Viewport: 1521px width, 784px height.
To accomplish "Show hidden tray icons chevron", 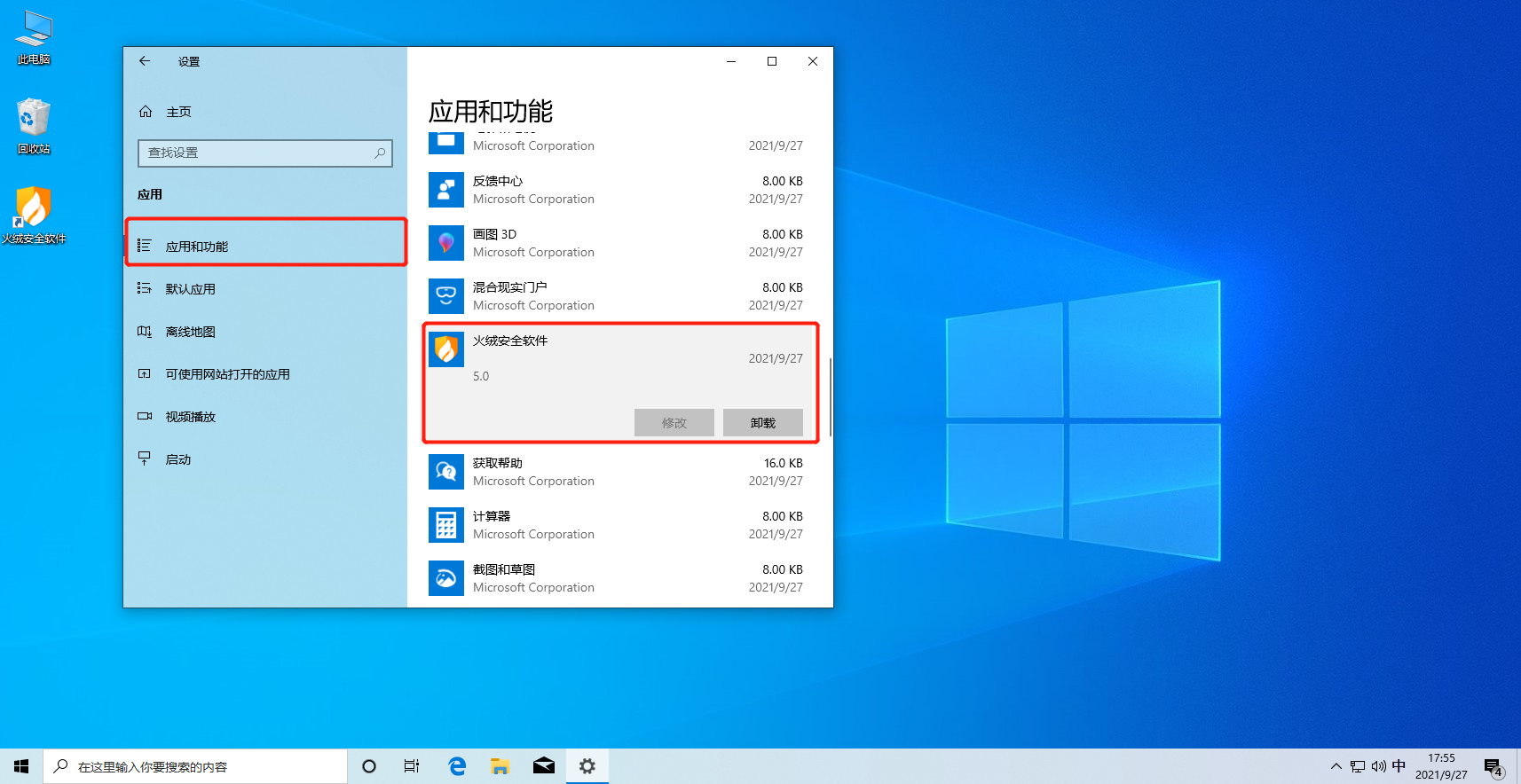I will 1336,766.
